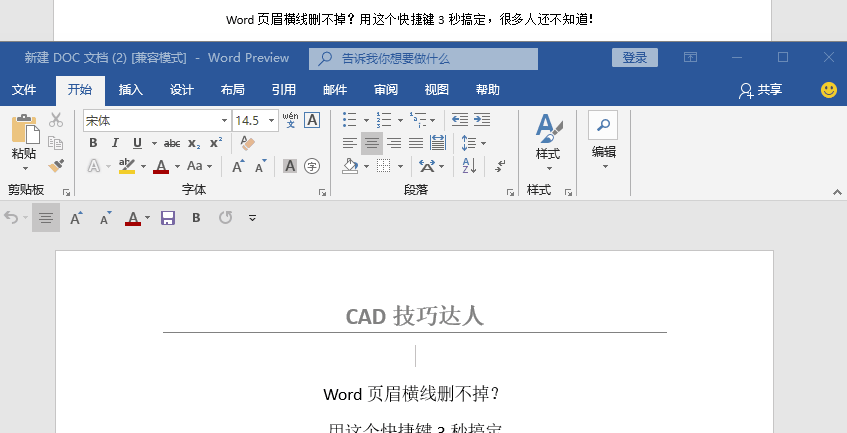Click the Cut scissors icon
The height and width of the screenshot is (433, 847).
tap(56, 120)
